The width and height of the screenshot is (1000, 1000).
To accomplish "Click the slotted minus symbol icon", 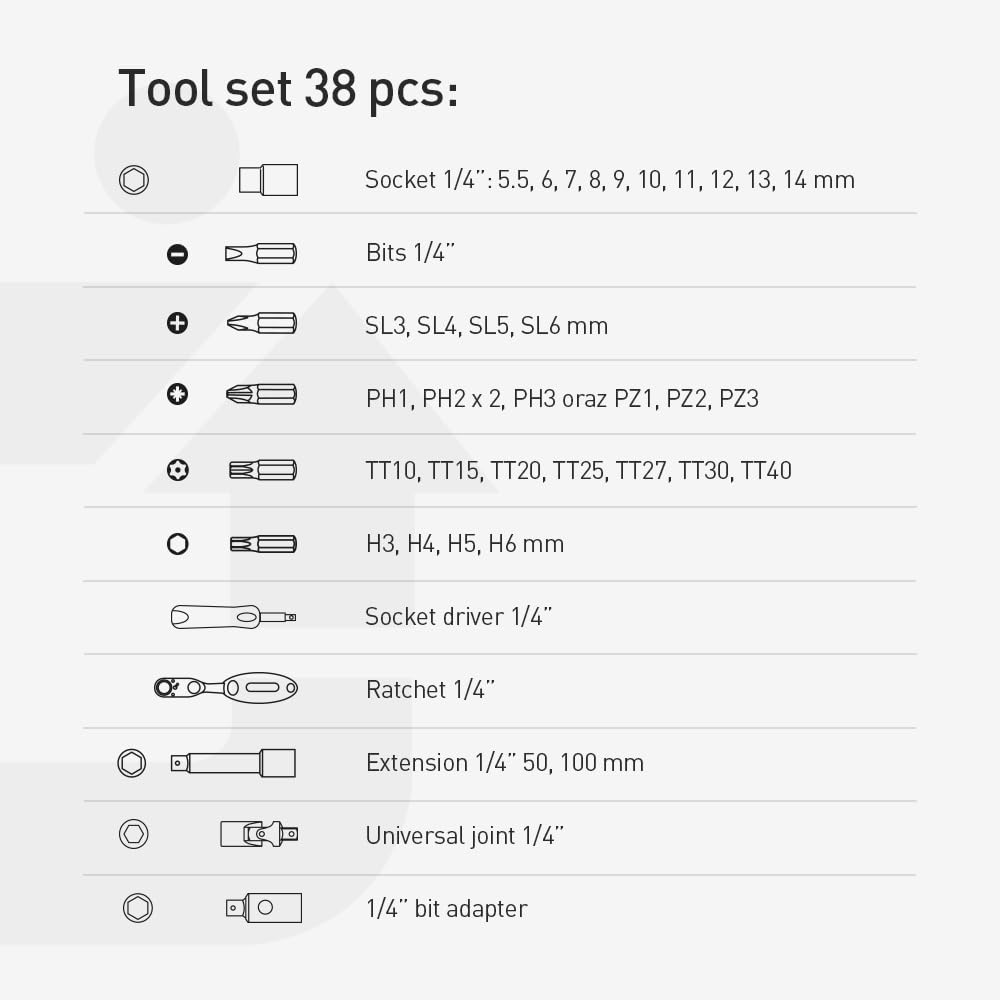I will pyautogui.click(x=177, y=254).
